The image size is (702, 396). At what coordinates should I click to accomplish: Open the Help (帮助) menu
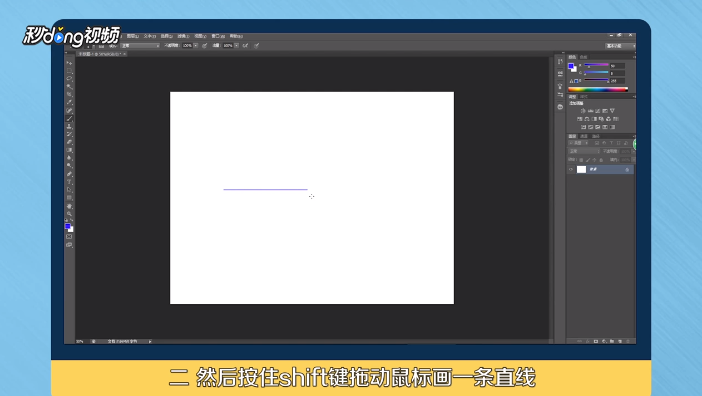(236, 36)
